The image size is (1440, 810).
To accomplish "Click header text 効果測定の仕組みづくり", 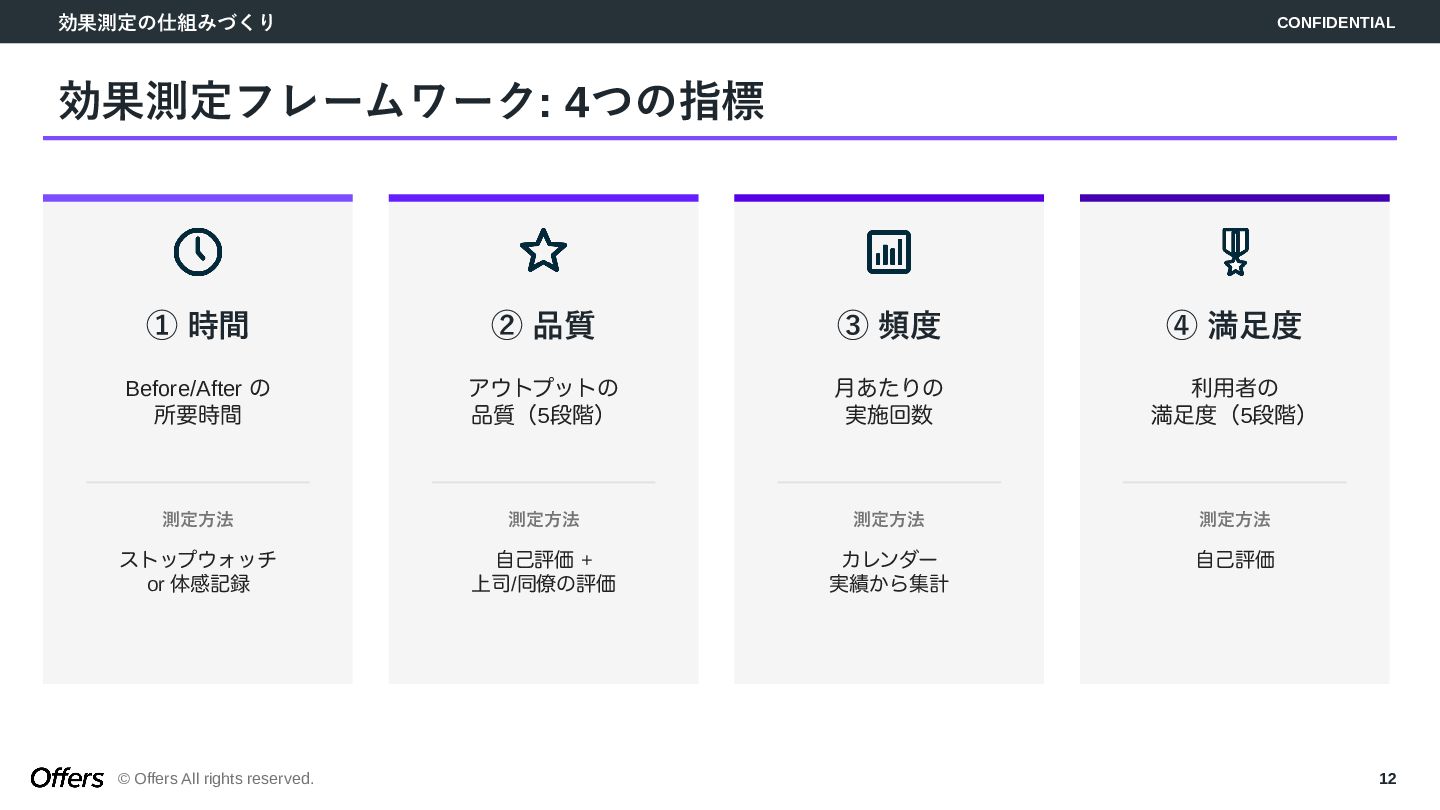I will [x=166, y=22].
